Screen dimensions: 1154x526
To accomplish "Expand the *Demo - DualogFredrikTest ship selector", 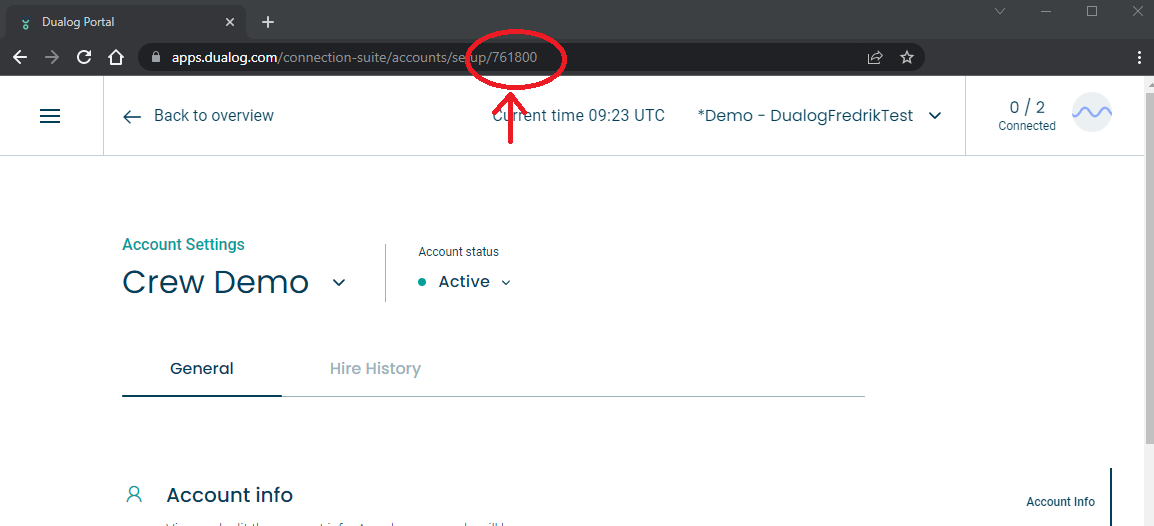I will tap(819, 115).
